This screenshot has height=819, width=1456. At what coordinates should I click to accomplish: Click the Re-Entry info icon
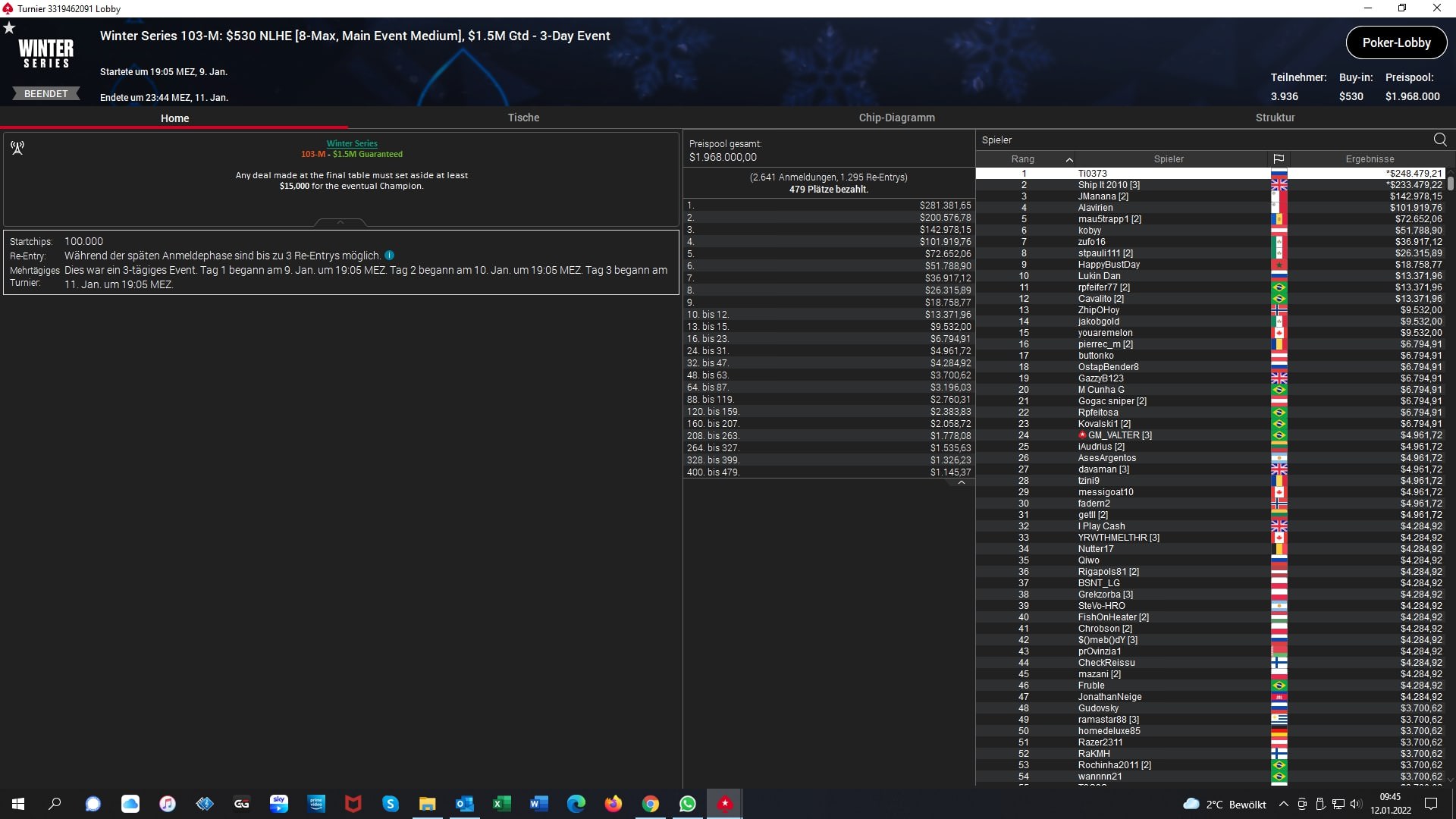pyautogui.click(x=389, y=256)
